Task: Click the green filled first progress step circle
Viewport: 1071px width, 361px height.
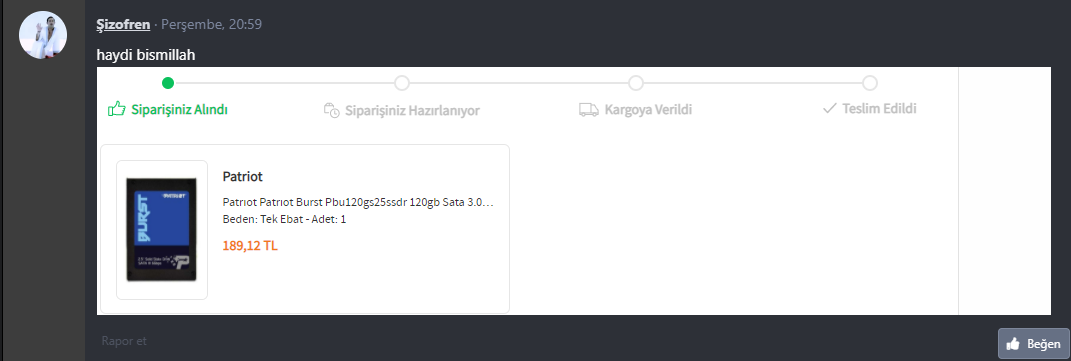Action: 168,83
